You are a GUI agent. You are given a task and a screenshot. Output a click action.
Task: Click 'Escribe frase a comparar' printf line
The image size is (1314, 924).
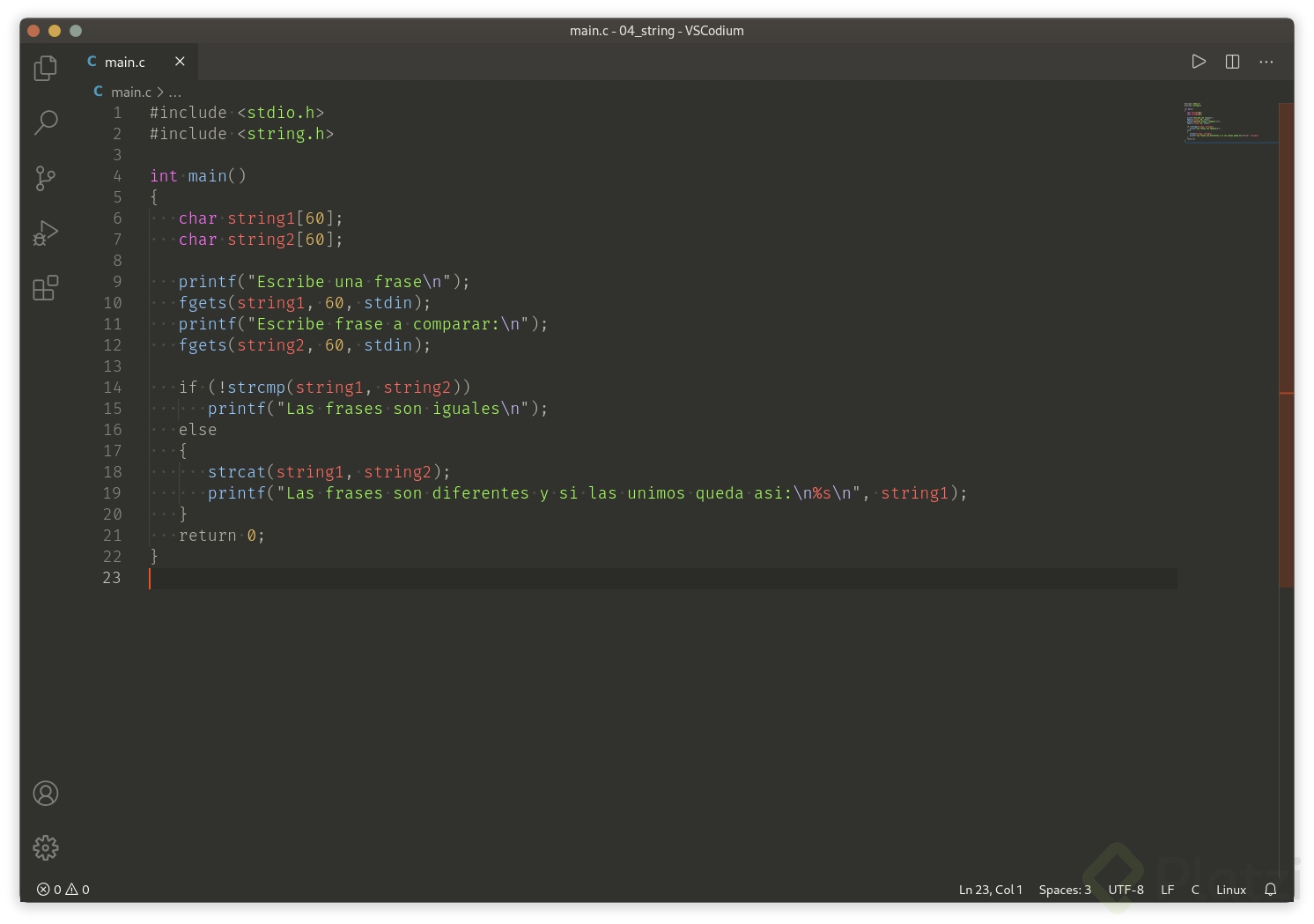coord(363,324)
